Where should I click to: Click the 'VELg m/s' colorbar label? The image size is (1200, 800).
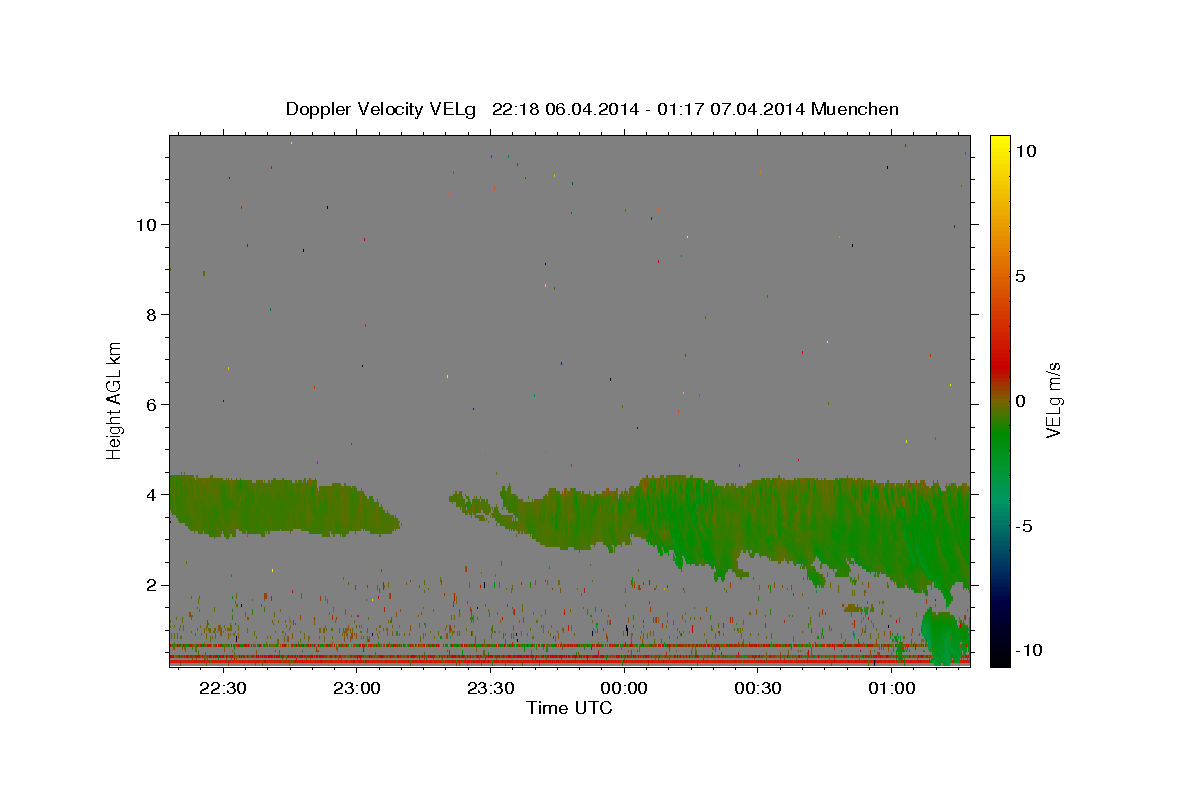[1053, 400]
